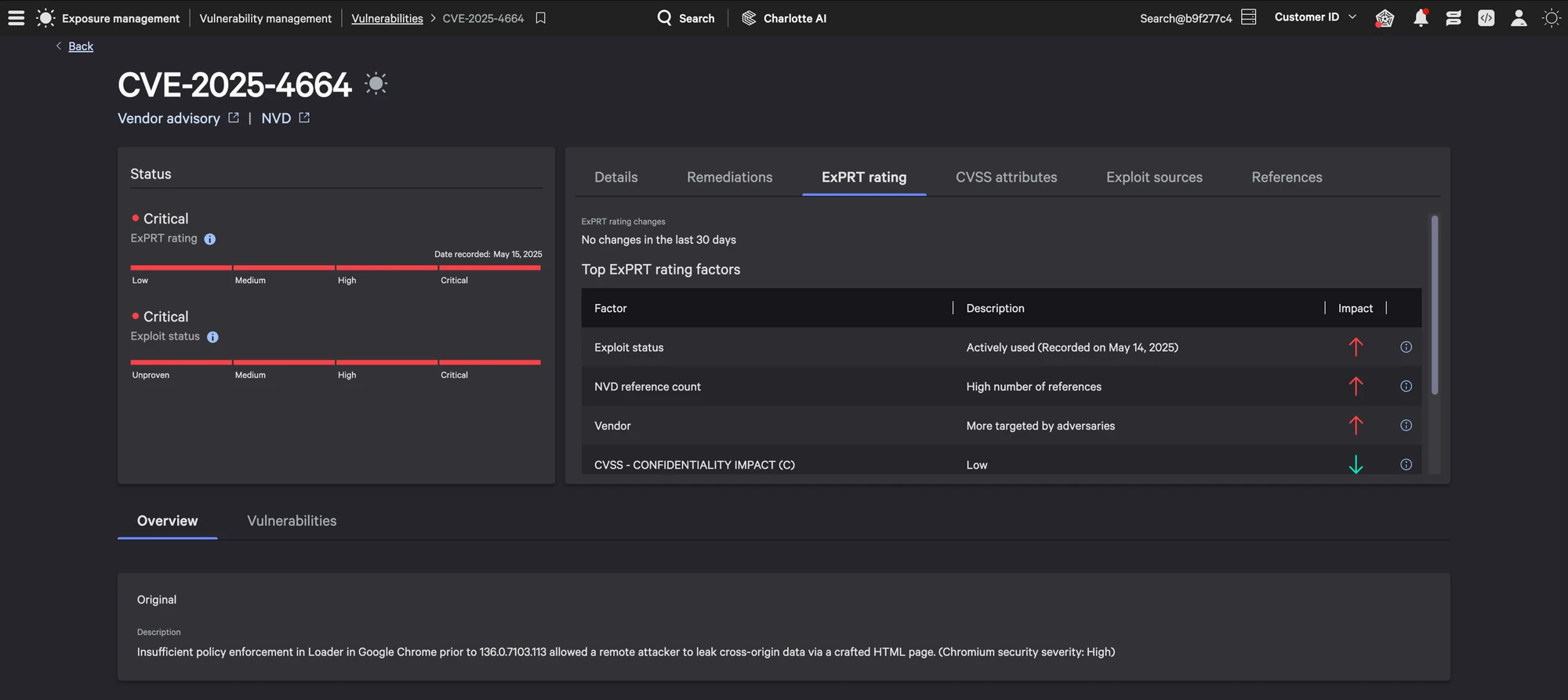Click up arrow impact for NVD reference count

[x=1356, y=386]
